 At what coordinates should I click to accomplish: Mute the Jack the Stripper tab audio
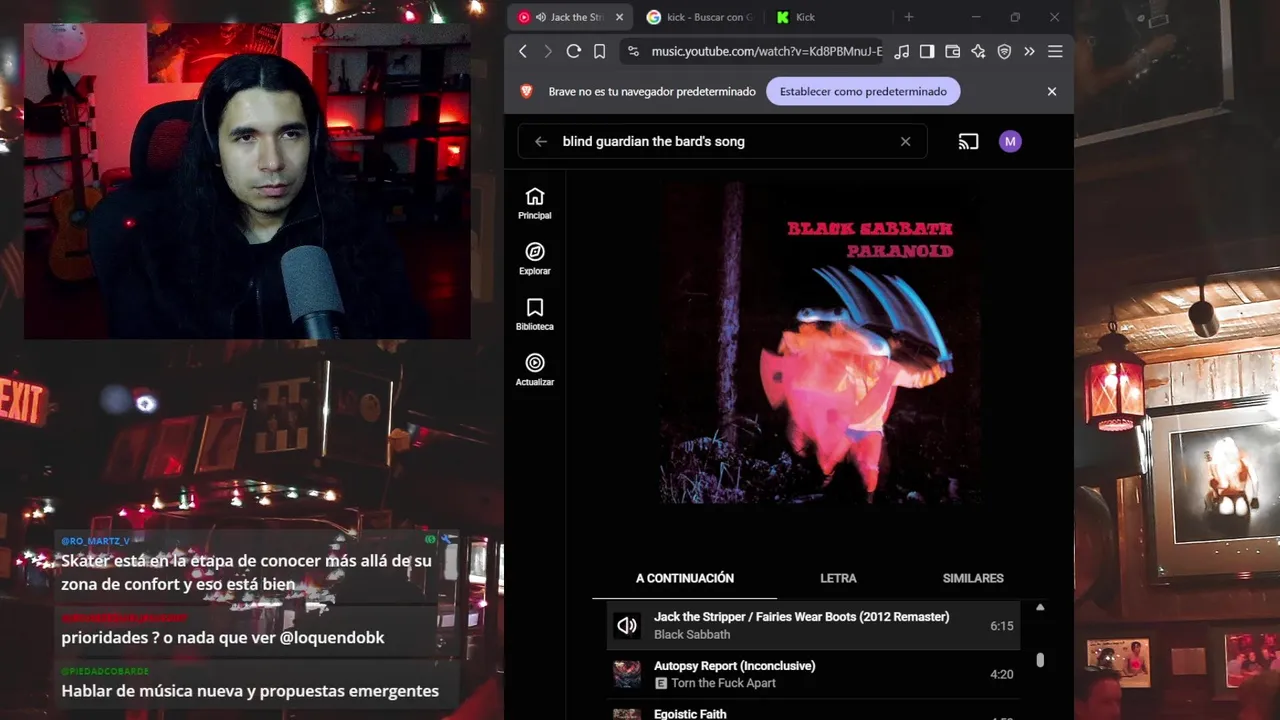[541, 17]
